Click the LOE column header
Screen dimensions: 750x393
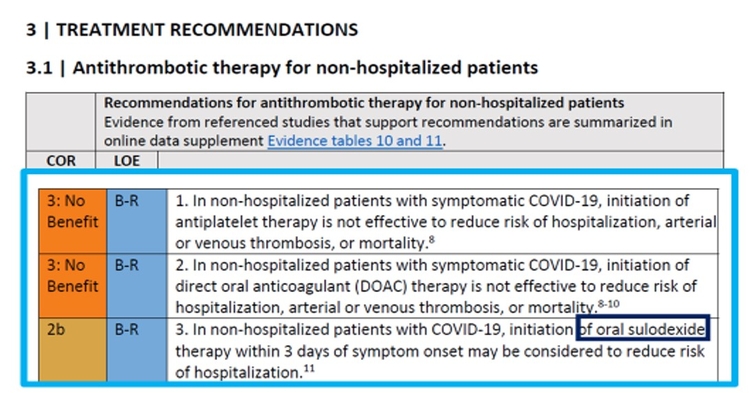tap(127, 161)
